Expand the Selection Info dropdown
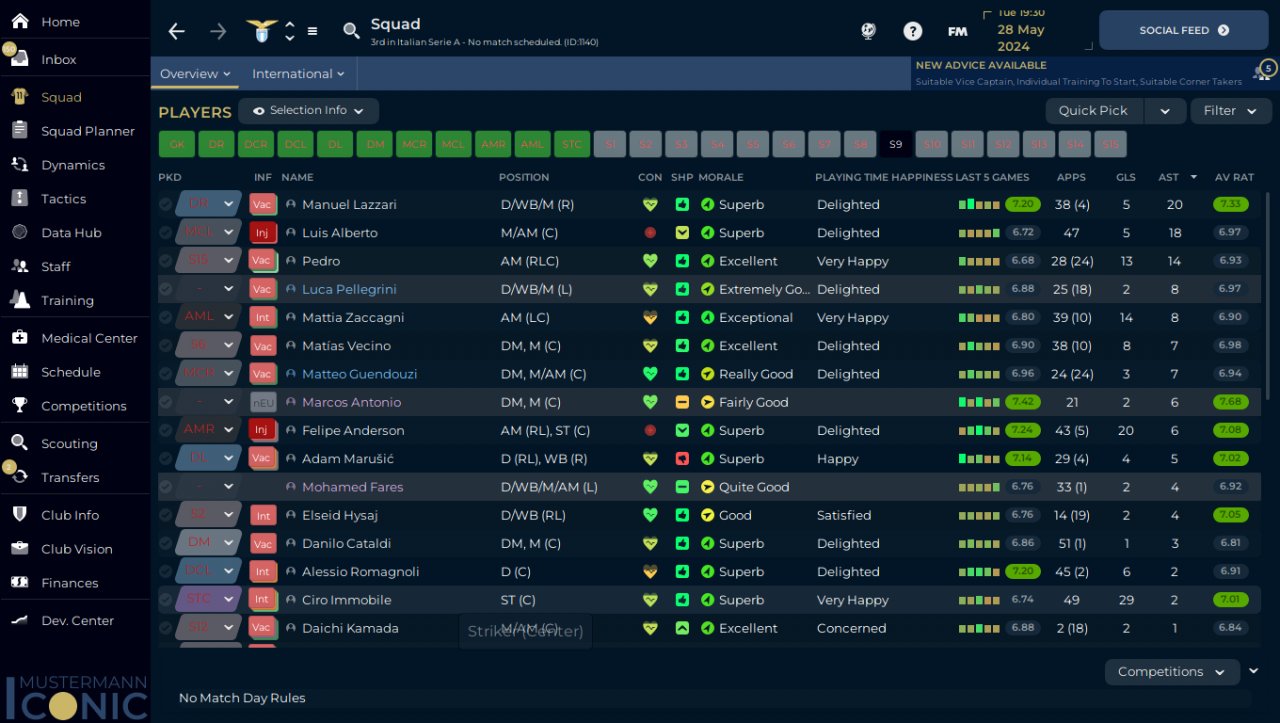Screen dimensions: 1280x723 pyautogui.click(x=308, y=111)
